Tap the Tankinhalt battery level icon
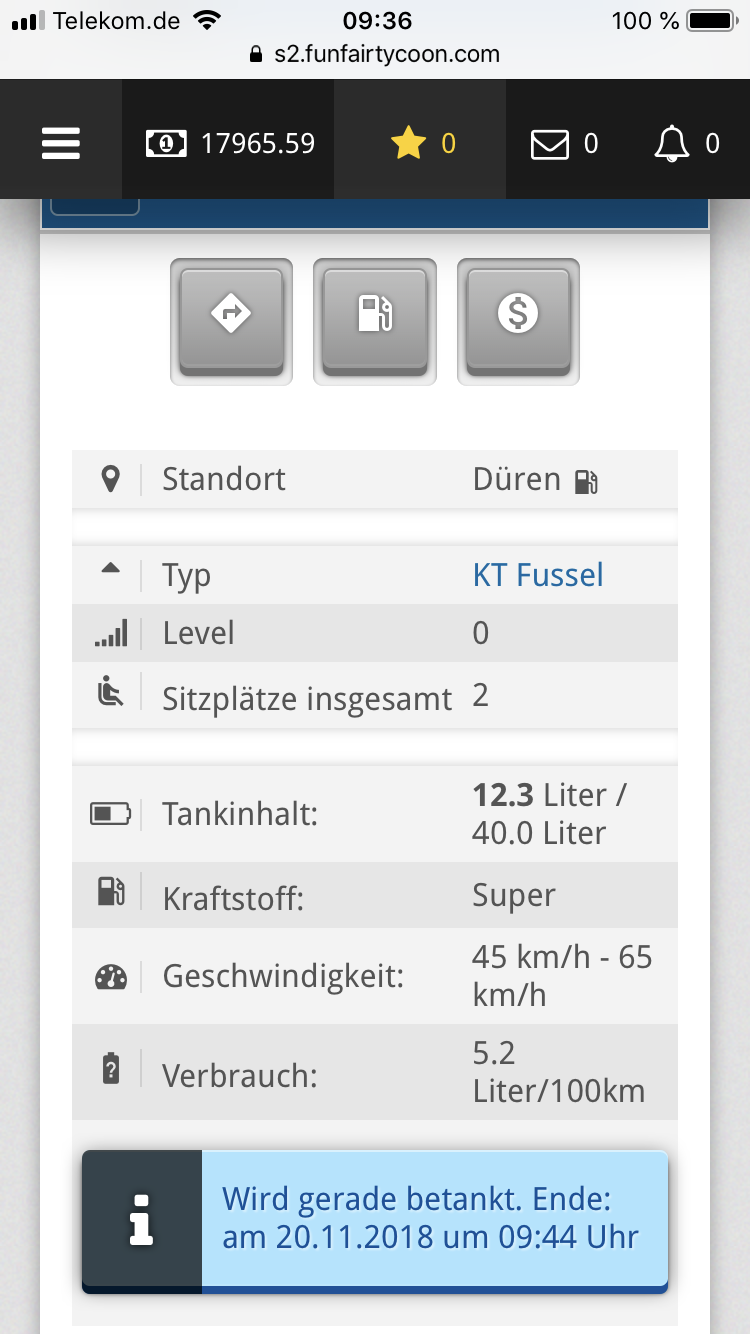Screen dimensions: 750x1334 [x=110, y=813]
